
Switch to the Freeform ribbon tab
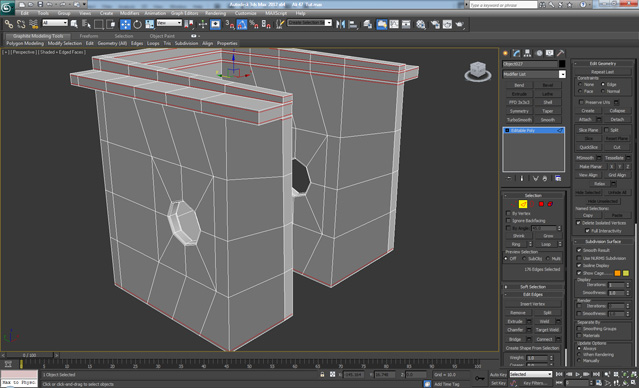pos(89,36)
